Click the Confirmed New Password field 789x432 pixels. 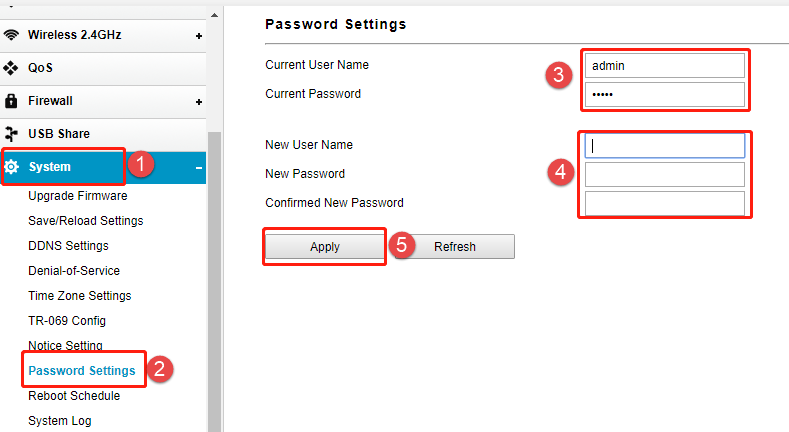click(x=664, y=204)
